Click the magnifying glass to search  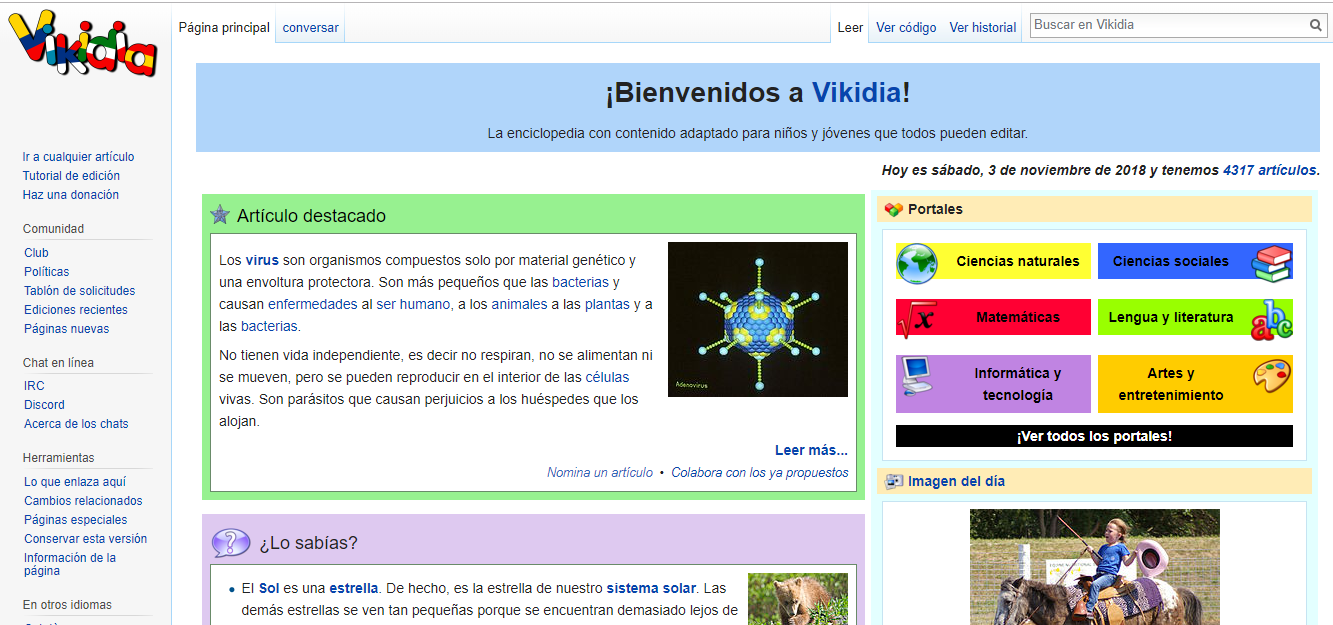[1315, 25]
